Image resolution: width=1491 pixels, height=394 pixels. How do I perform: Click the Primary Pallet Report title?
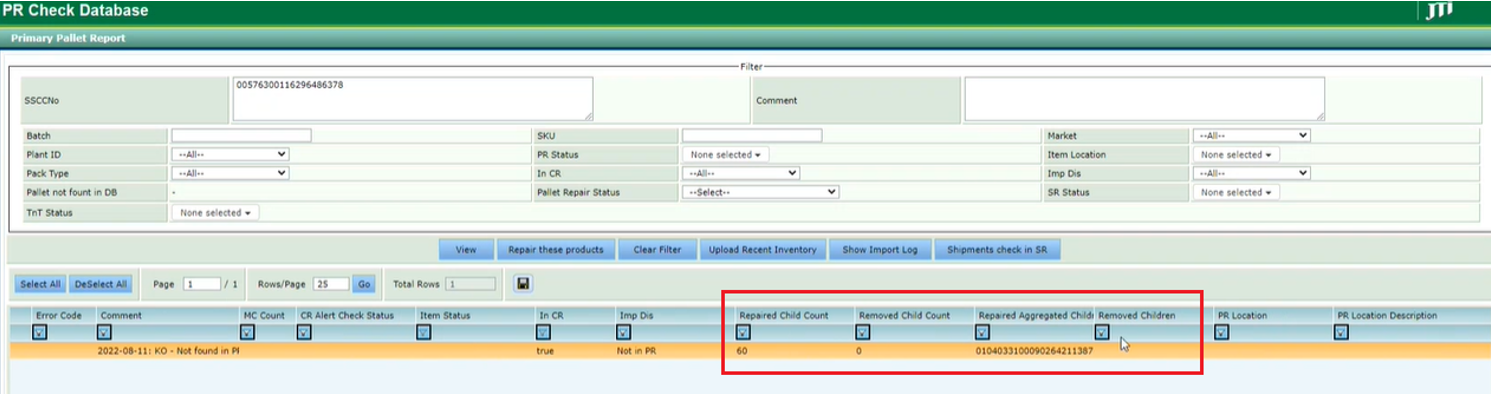point(67,38)
